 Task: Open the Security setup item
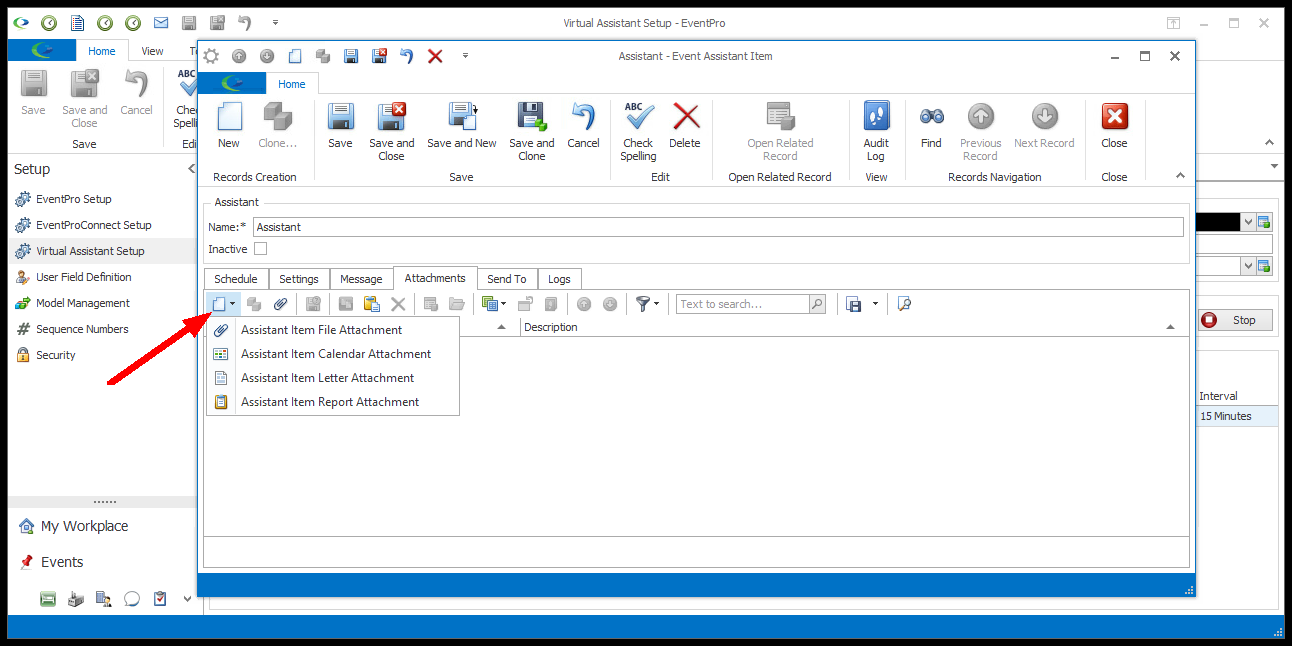click(56, 355)
